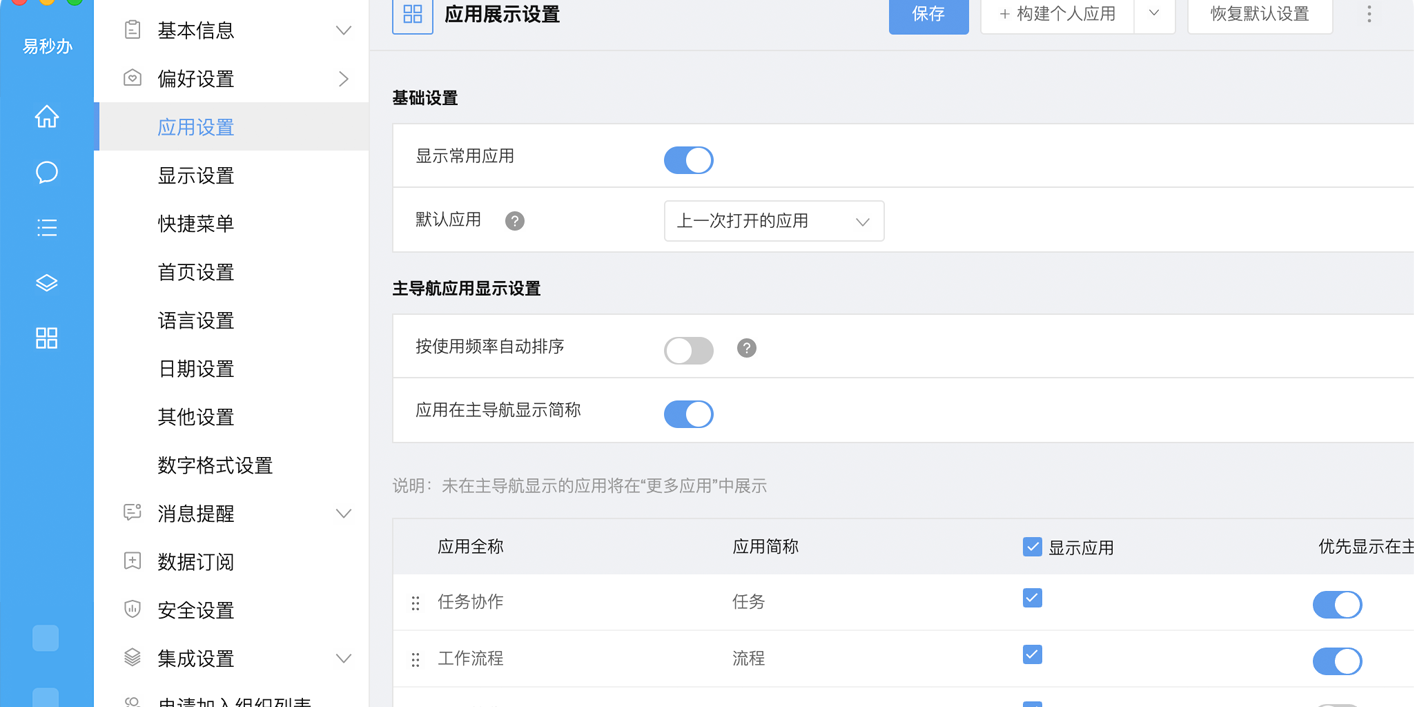Go to 快捷菜单 settings
Image resolution: width=1414 pixels, height=707 pixels.
pyautogui.click(x=196, y=224)
